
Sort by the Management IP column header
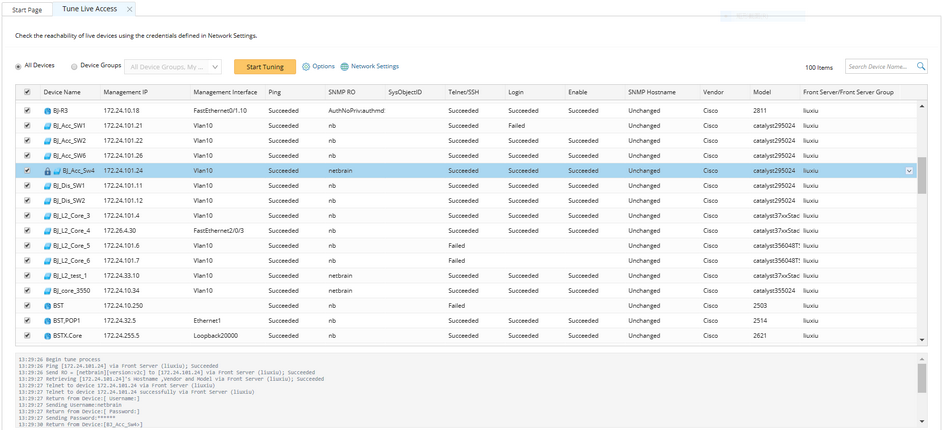tap(125, 92)
